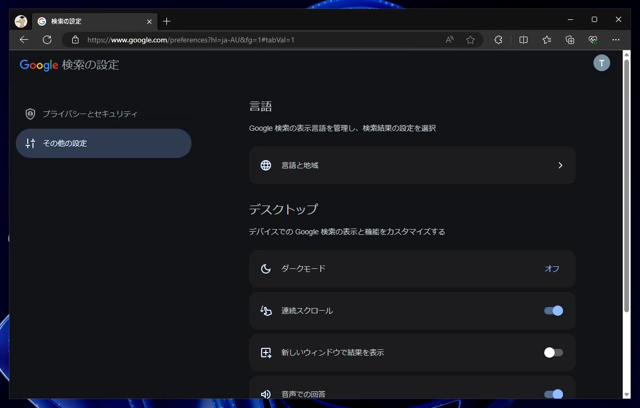Screen dimensions: 640x408
Task: Reload the page with the refresh icon
Action: pyautogui.click(x=47, y=40)
